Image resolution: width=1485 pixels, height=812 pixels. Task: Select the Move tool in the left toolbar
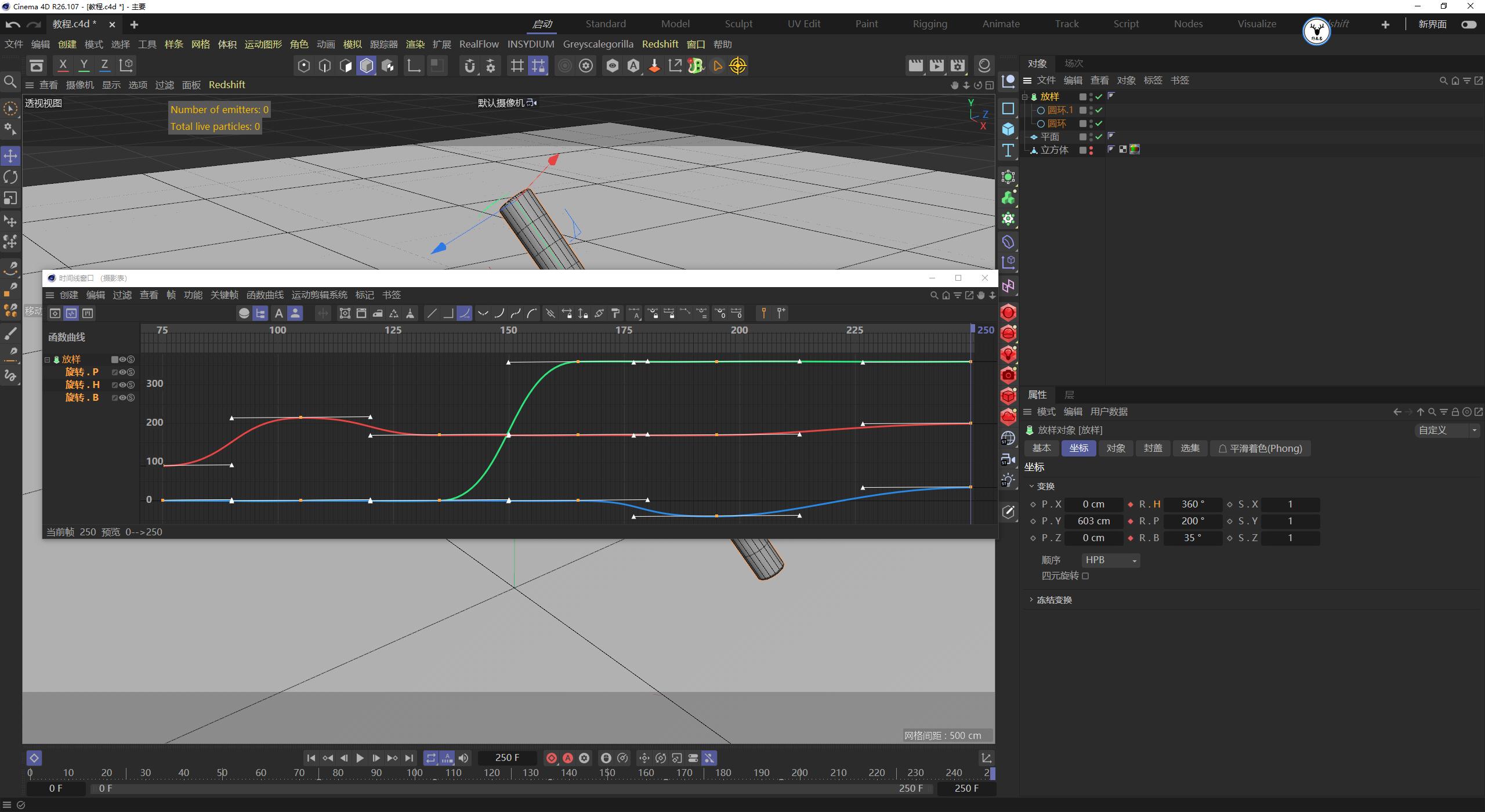click(x=10, y=155)
